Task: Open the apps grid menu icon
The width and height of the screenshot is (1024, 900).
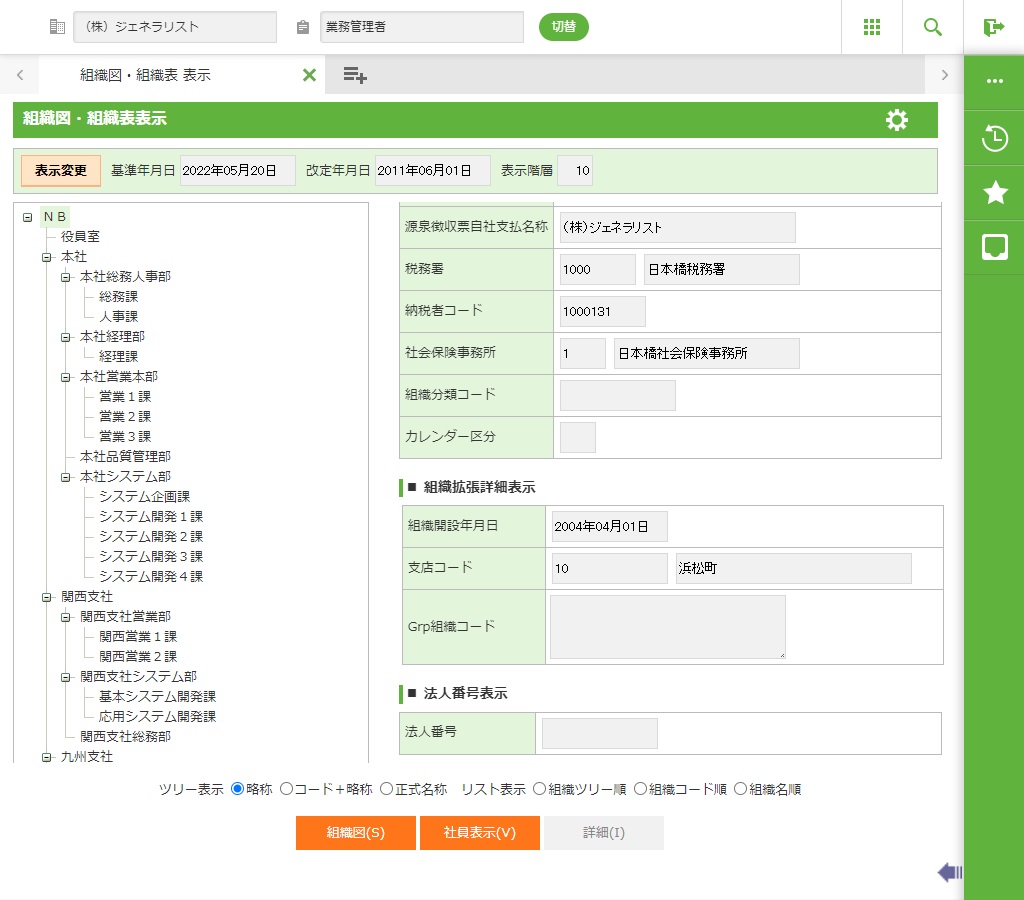Action: 872,27
